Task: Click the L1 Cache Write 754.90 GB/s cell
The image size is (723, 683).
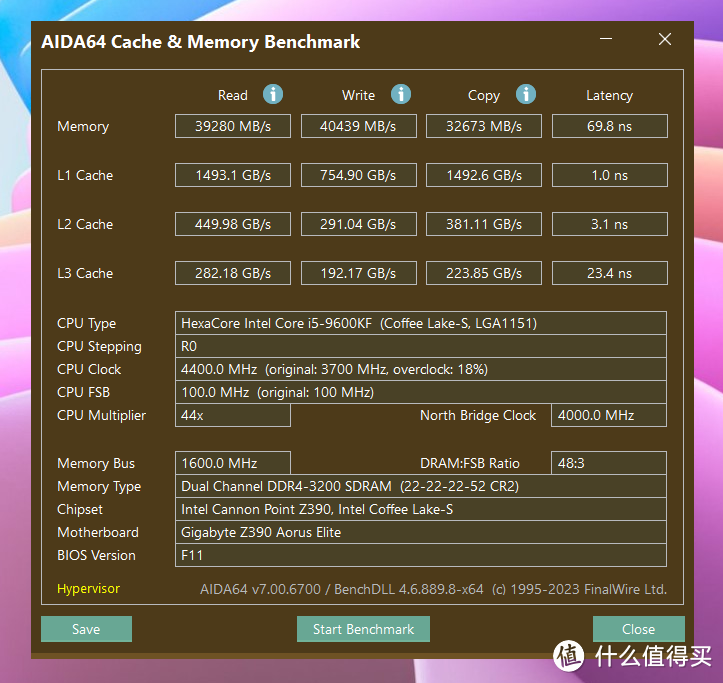Action: pos(359,175)
